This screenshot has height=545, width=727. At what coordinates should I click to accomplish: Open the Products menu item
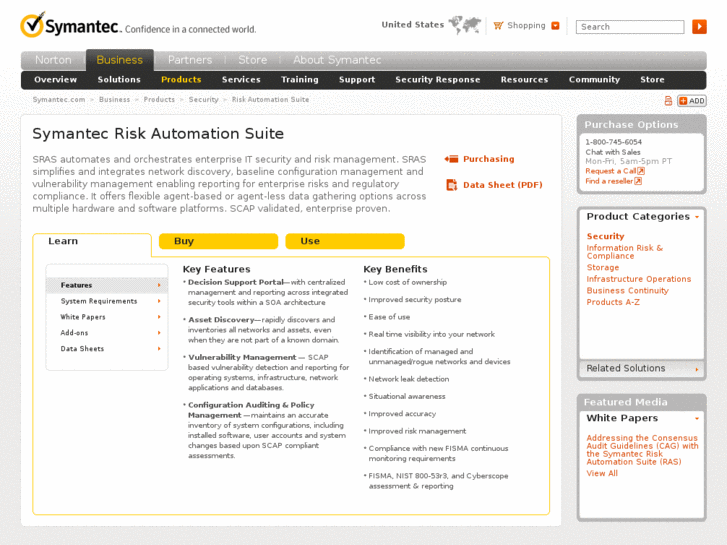coord(181,80)
